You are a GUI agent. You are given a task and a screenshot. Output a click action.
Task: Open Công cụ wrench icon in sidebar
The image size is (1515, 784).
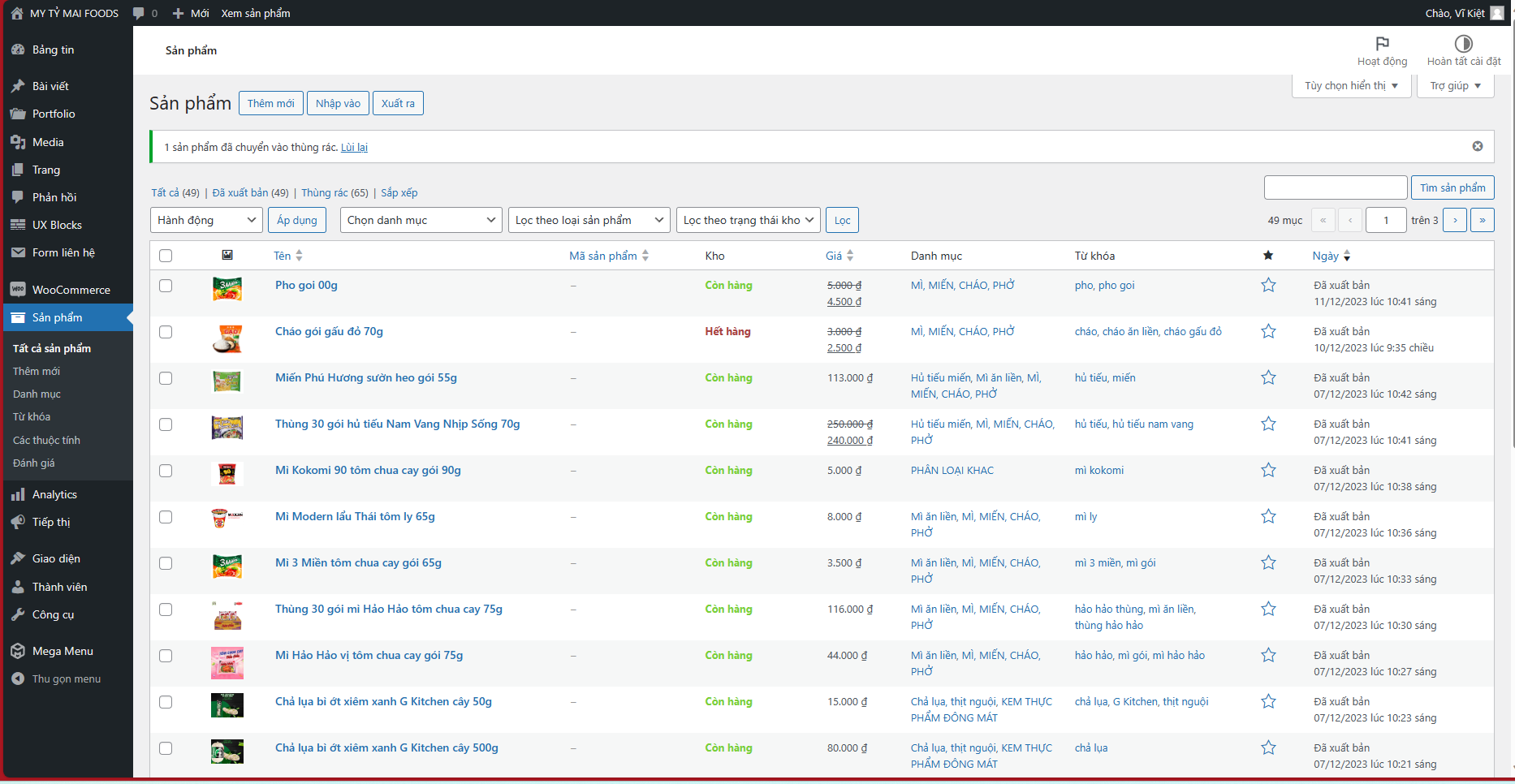pos(18,614)
